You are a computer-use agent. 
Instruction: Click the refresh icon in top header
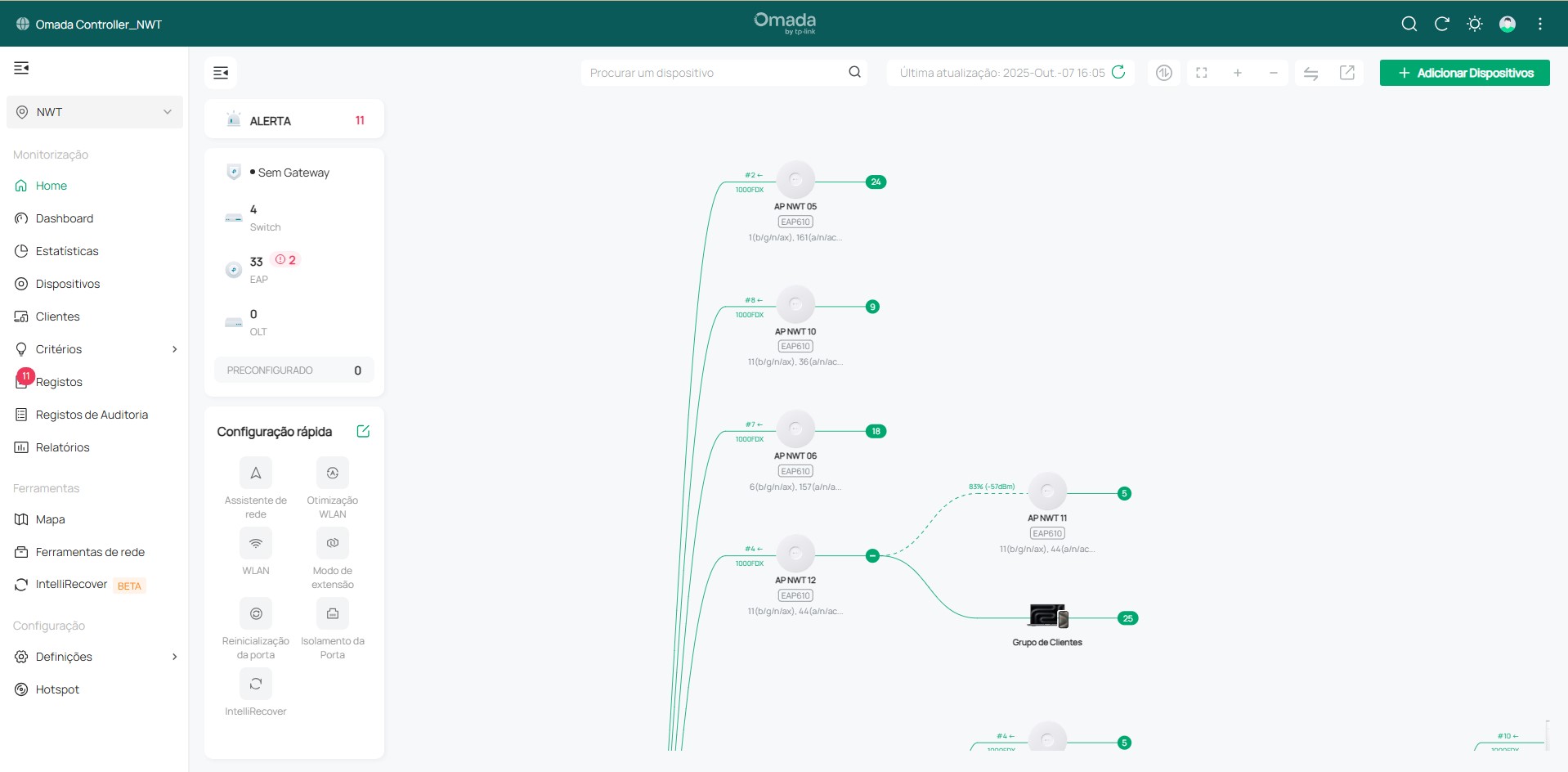[1442, 24]
